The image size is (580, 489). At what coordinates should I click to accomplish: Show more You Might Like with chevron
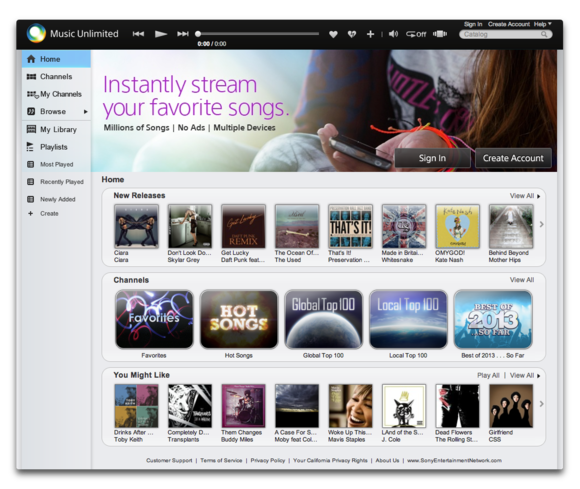[x=542, y=404]
